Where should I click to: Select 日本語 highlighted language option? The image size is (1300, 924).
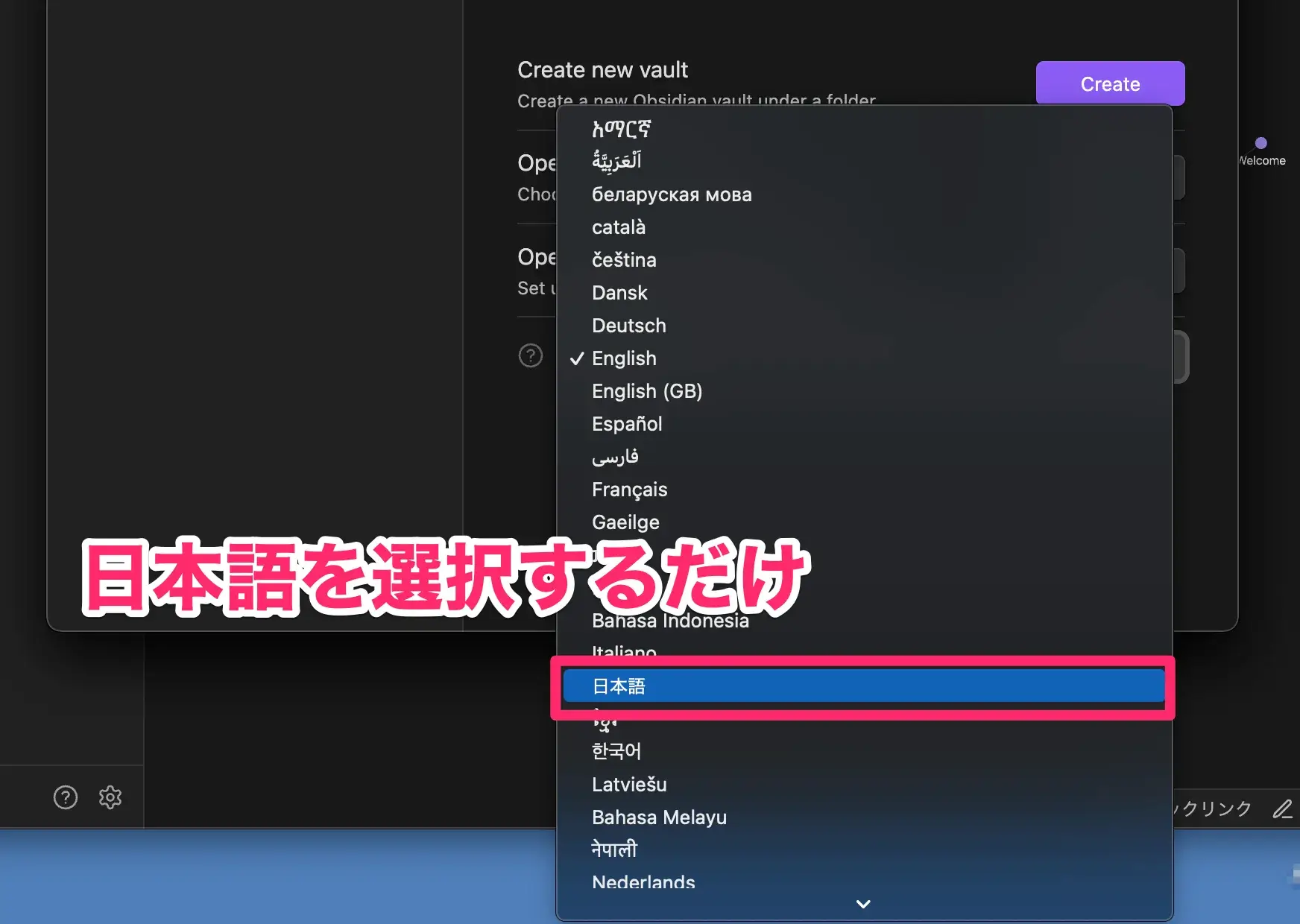(865, 686)
